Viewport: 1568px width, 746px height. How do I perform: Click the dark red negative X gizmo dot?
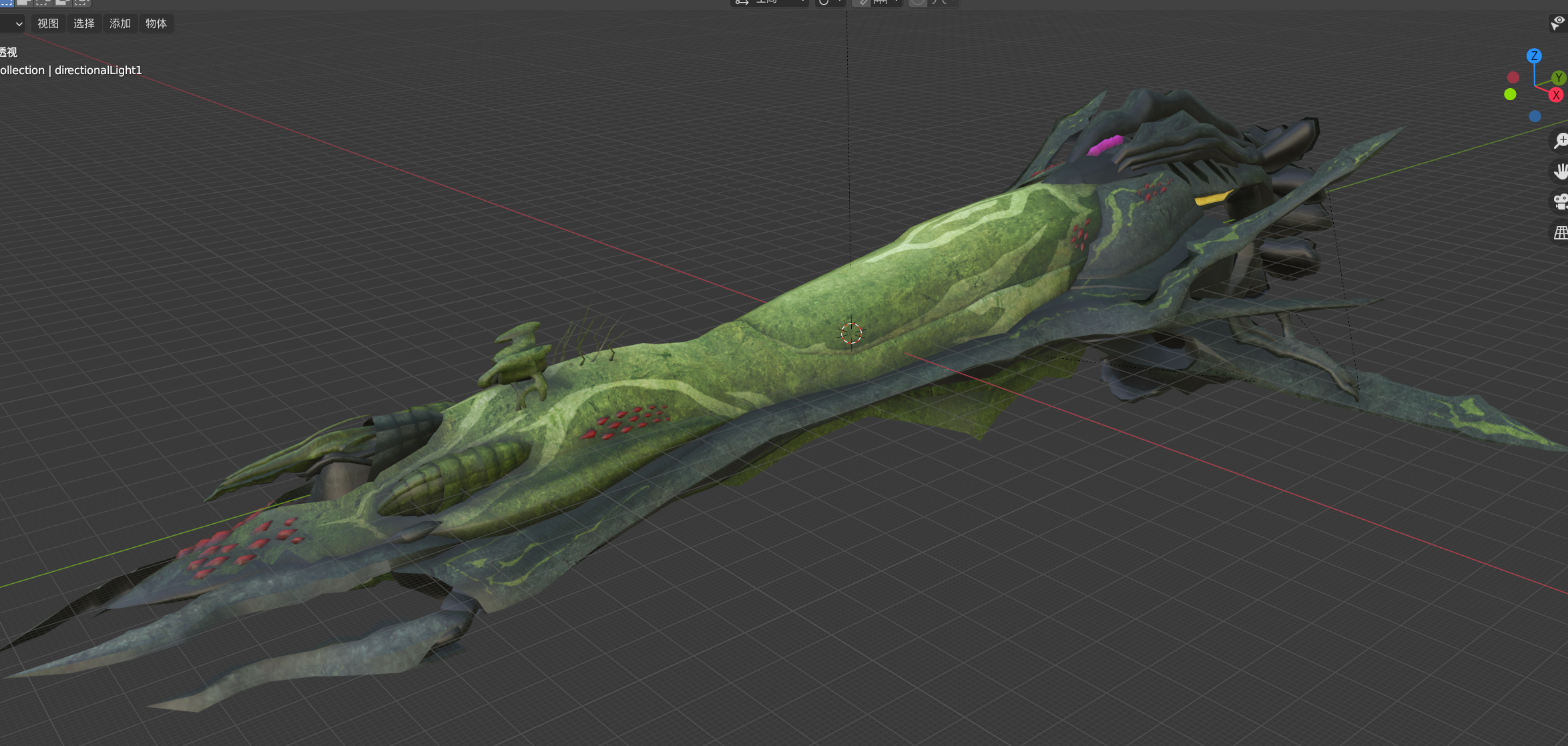tap(1513, 77)
